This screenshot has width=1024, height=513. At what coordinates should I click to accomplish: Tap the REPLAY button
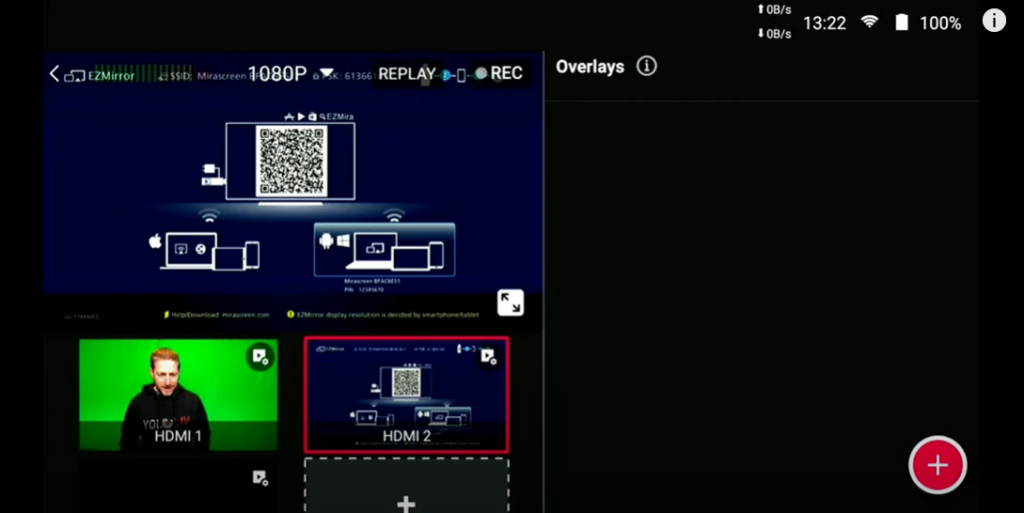(407, 74)
